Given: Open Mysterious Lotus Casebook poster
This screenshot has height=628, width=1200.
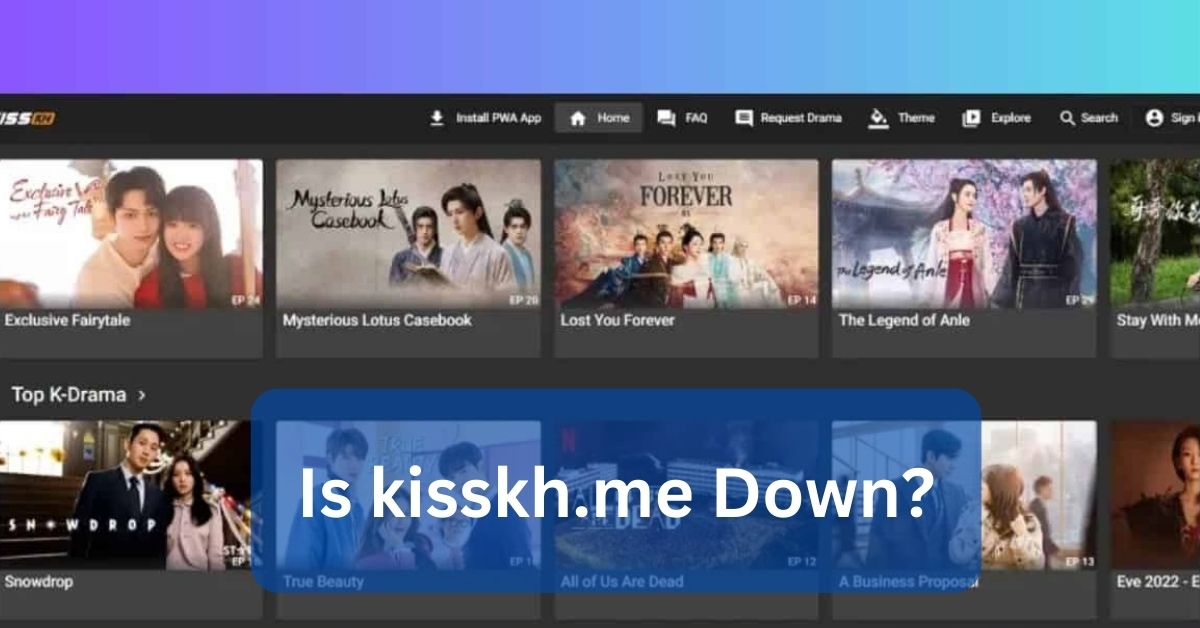Looking at the screenshot, I should (408, 234).
